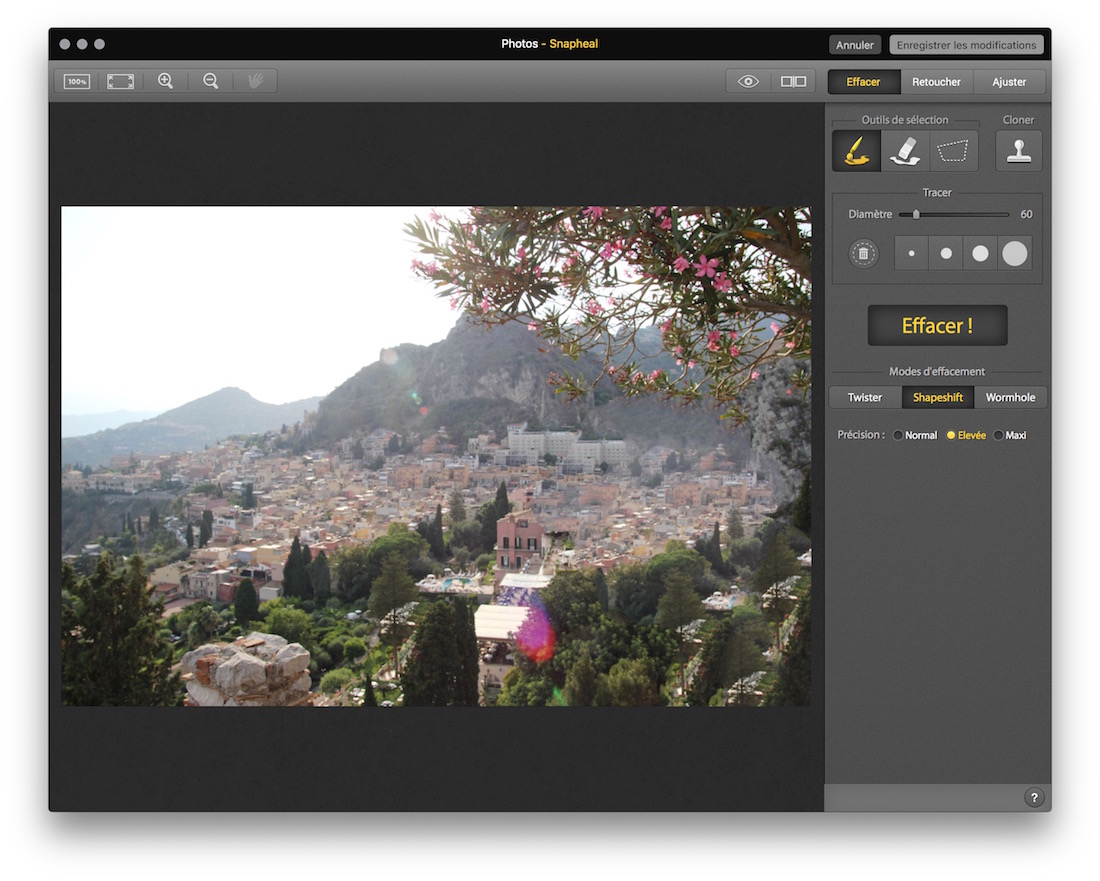Viewport: 1100px width, 881px height.
Task: Select Twister erase mode
Action: [x=865, y=398]
